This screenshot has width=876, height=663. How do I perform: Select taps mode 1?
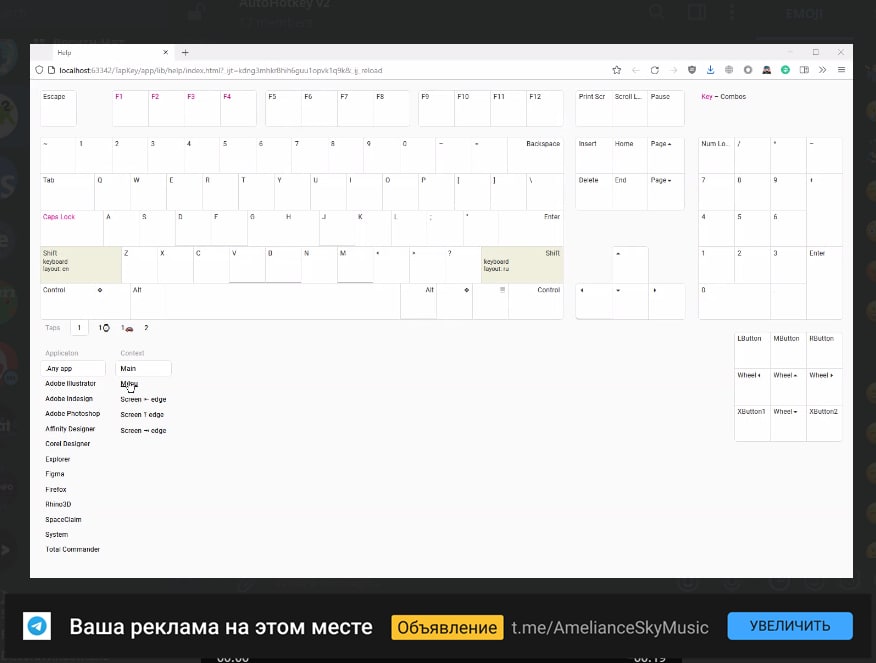point(79,328)
